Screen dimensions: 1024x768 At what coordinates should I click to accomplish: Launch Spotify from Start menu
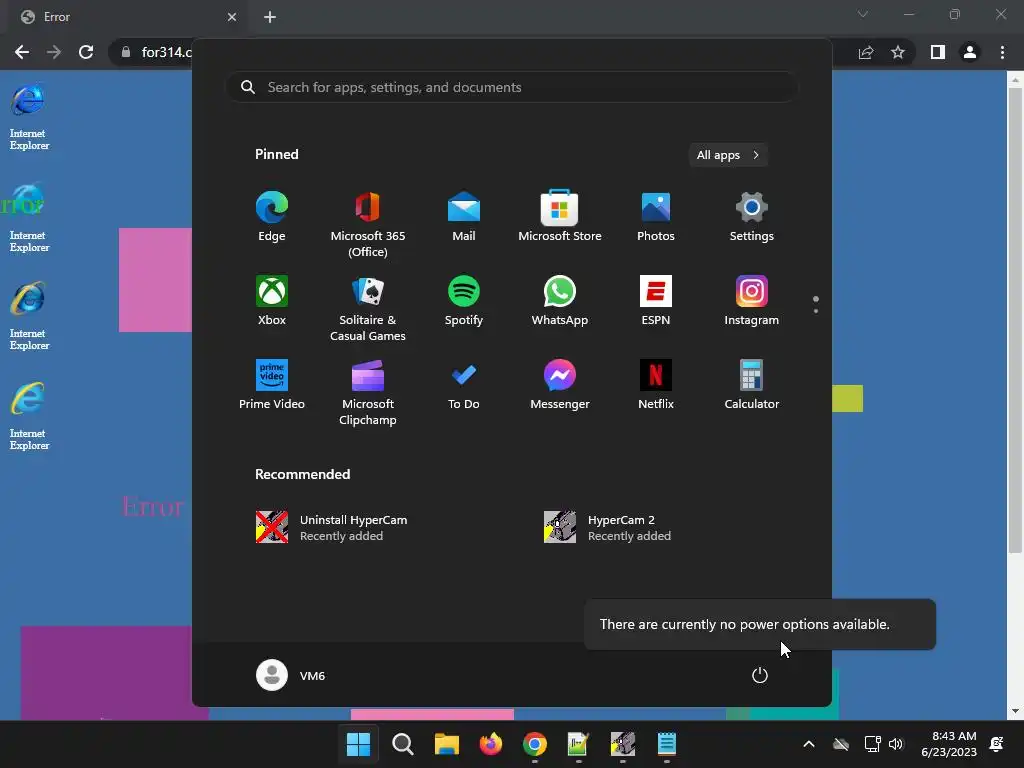464,301
